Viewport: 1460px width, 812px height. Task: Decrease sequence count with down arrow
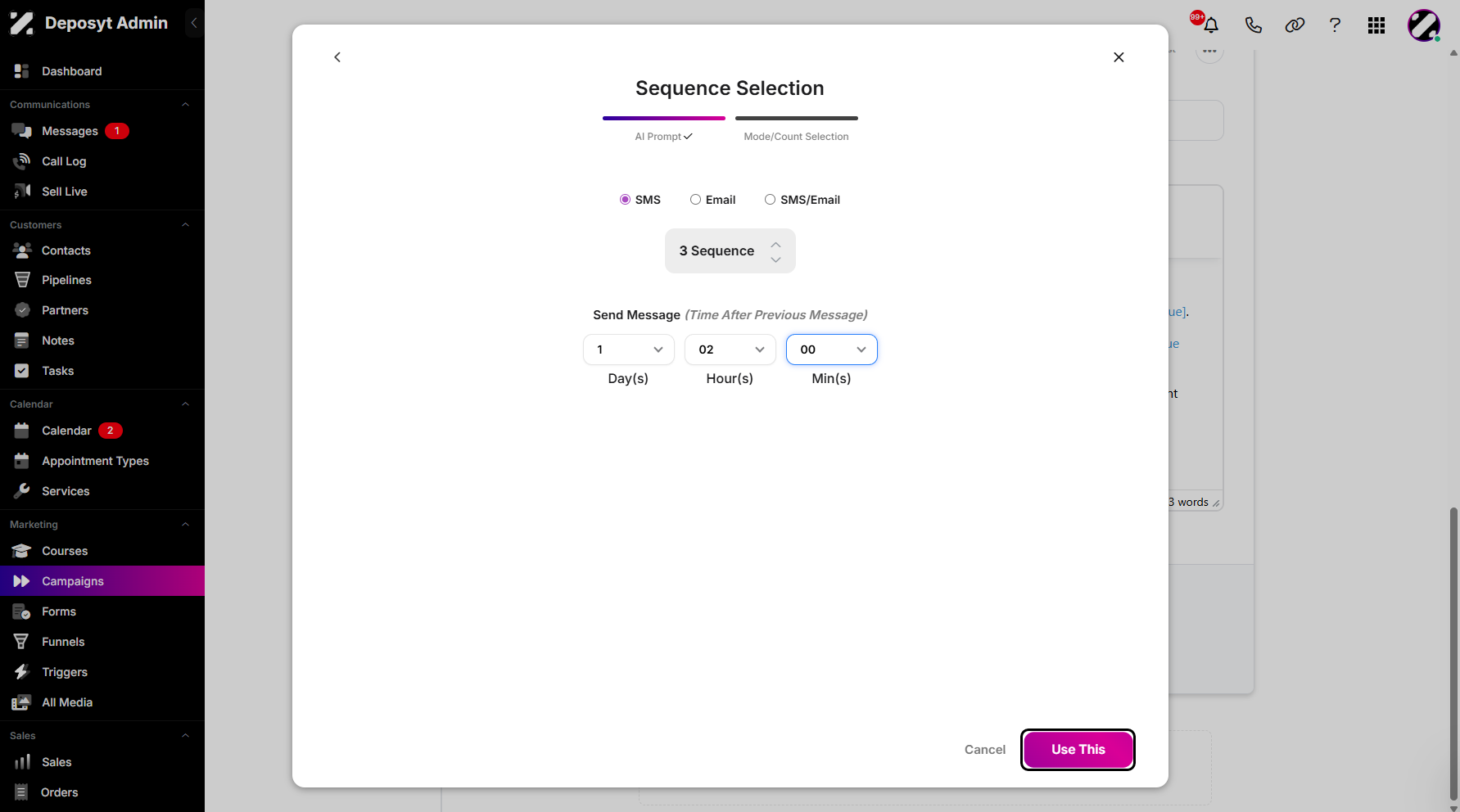coord(775,259)
